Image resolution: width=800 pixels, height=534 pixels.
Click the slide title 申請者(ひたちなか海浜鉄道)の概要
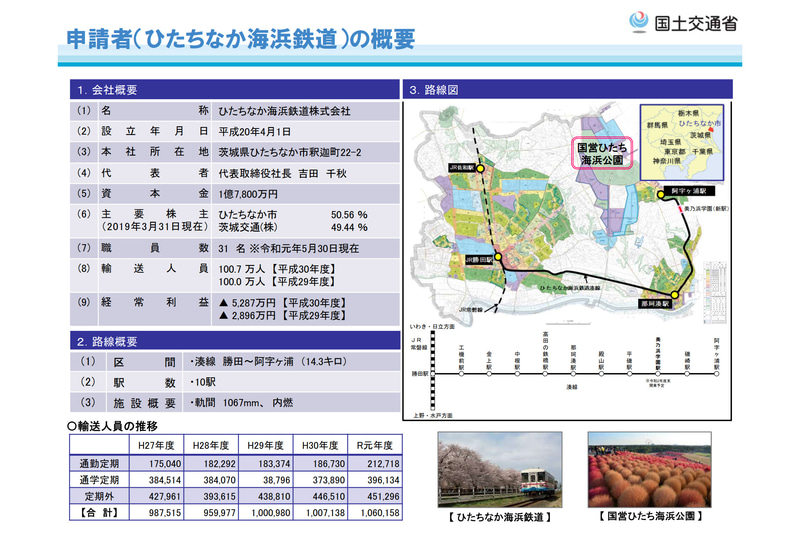click(241, 39)
